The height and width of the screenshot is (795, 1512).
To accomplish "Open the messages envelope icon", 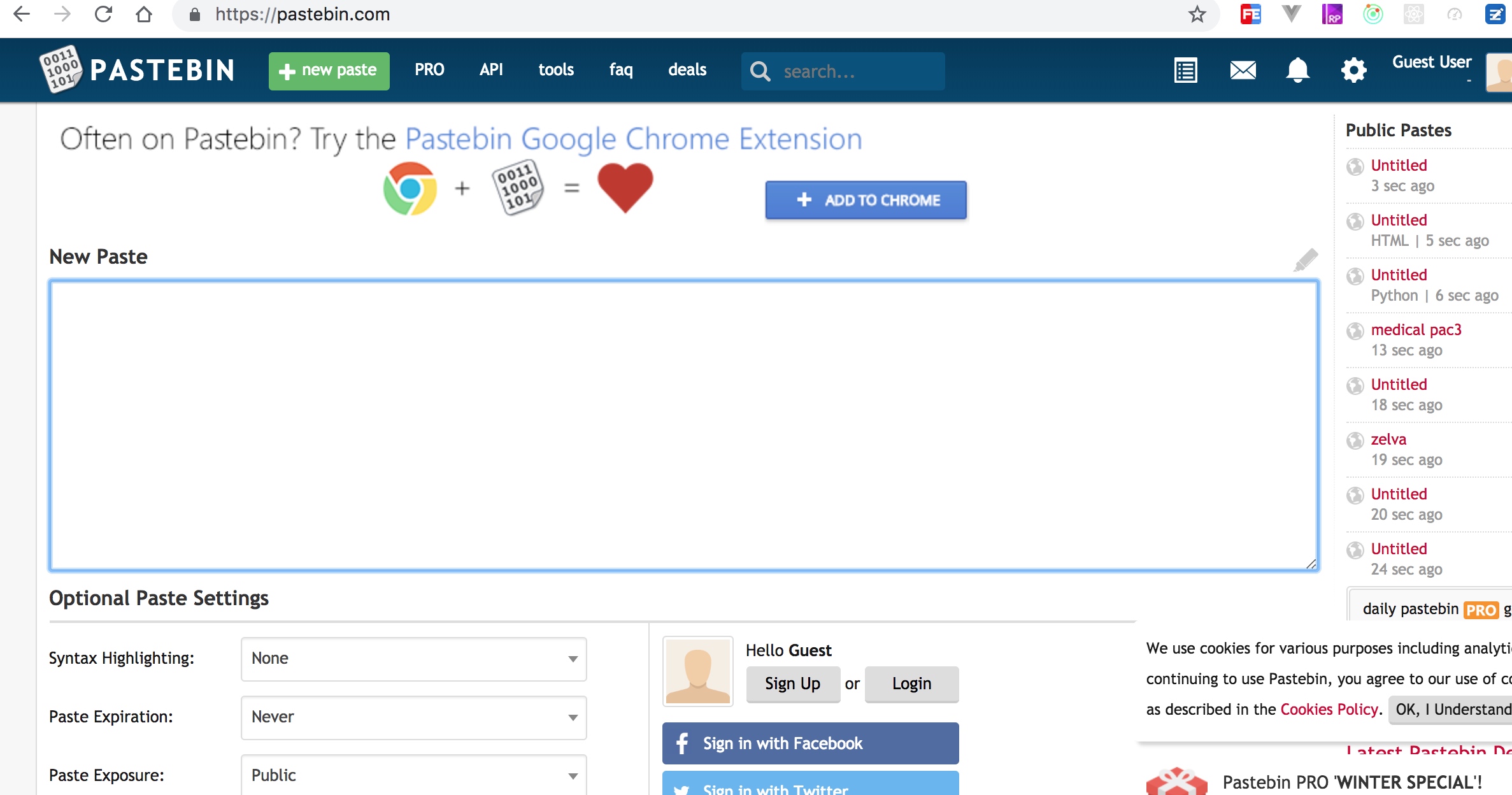I will (x=1243, y=70).
